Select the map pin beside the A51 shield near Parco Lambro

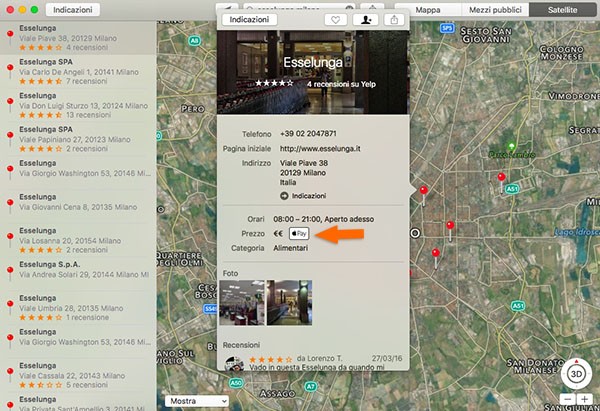pyautogui.click(x=501, y=177)
